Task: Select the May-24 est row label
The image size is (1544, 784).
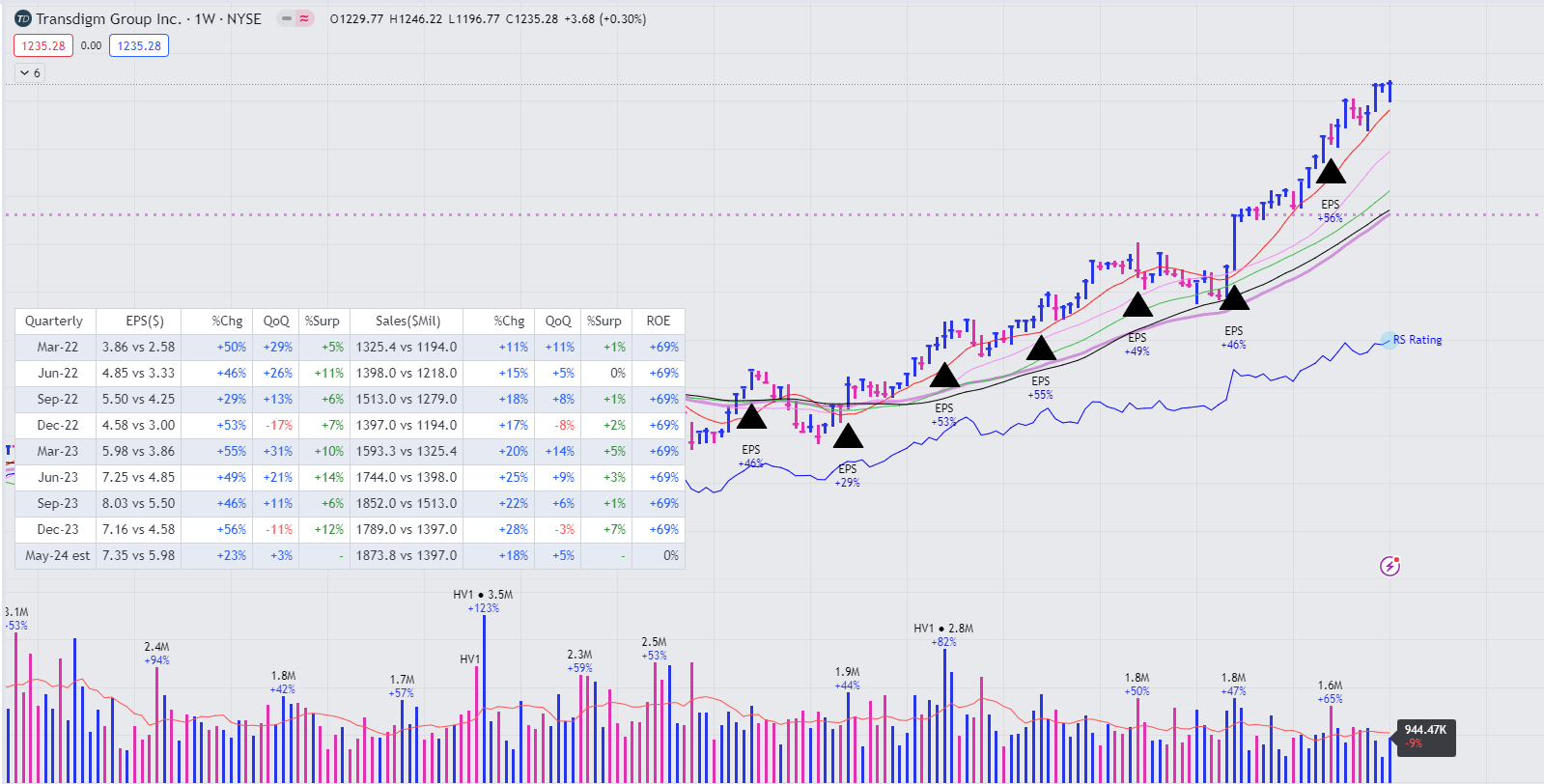Action: 57,555
